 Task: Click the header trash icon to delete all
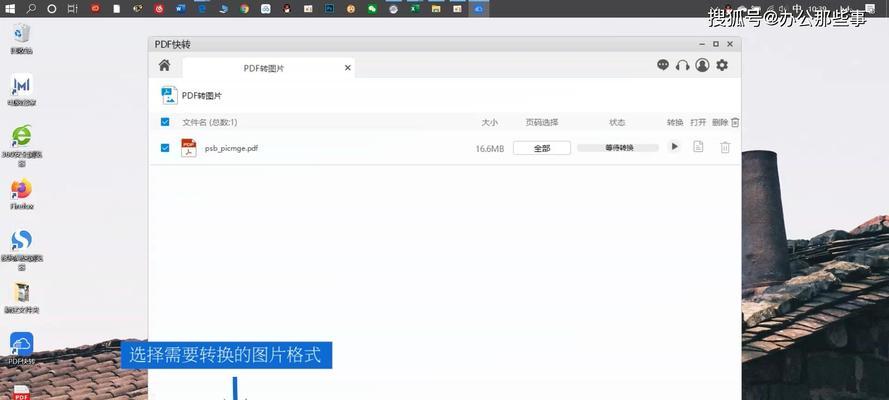point(735,122)
